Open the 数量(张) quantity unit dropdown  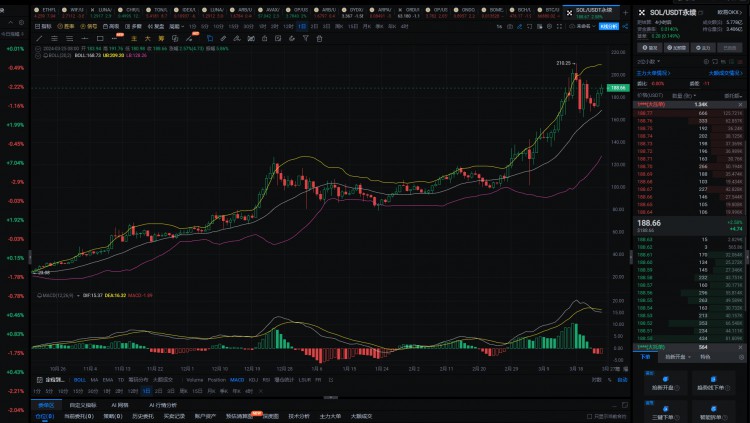click(x=684, y=96)
